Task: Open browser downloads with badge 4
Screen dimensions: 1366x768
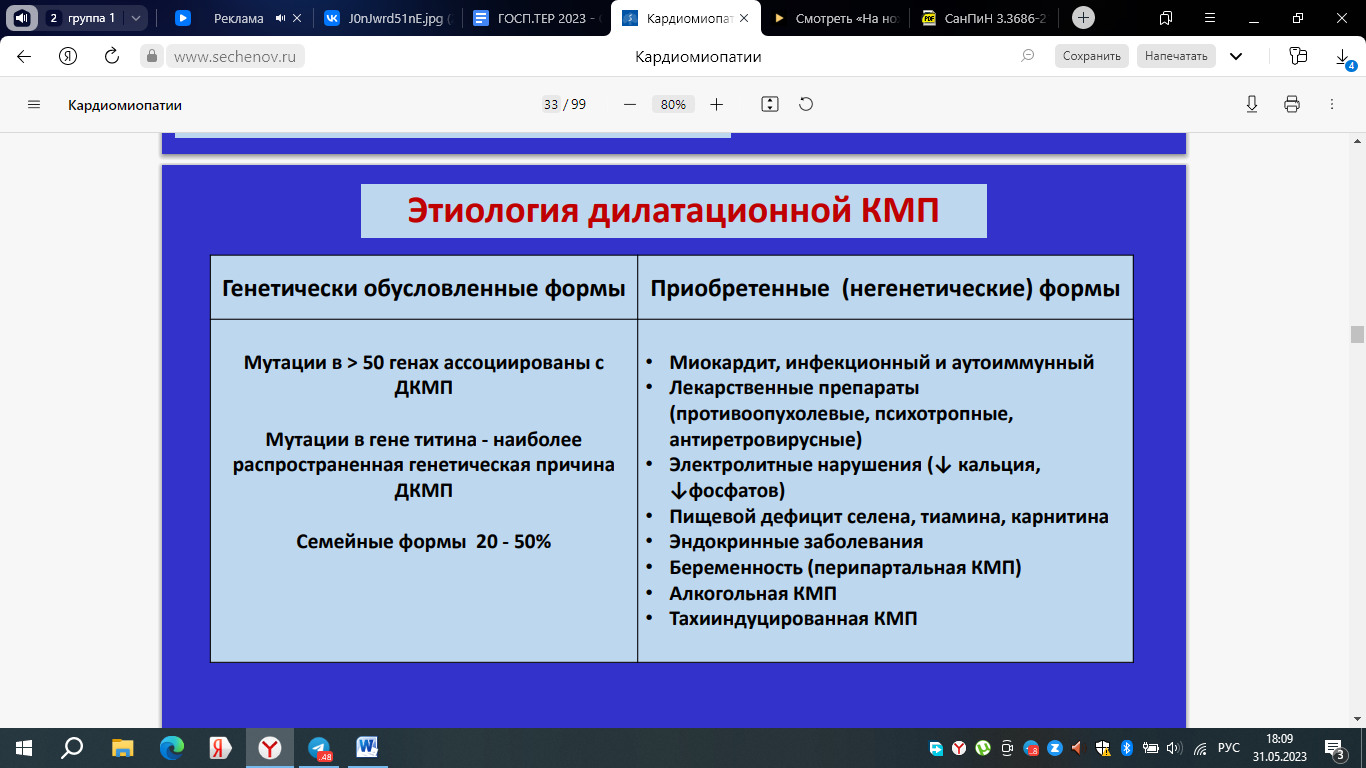Action: [x=1344, y=58]
